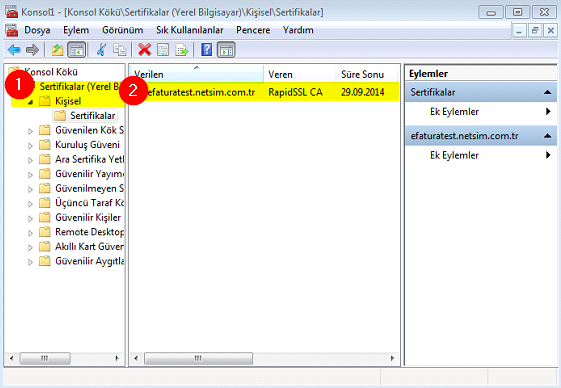The image size is (561, 388).
Task: Expand Üçüncü Taraf Kök node arrow
Action: click(x=30, y=204)
